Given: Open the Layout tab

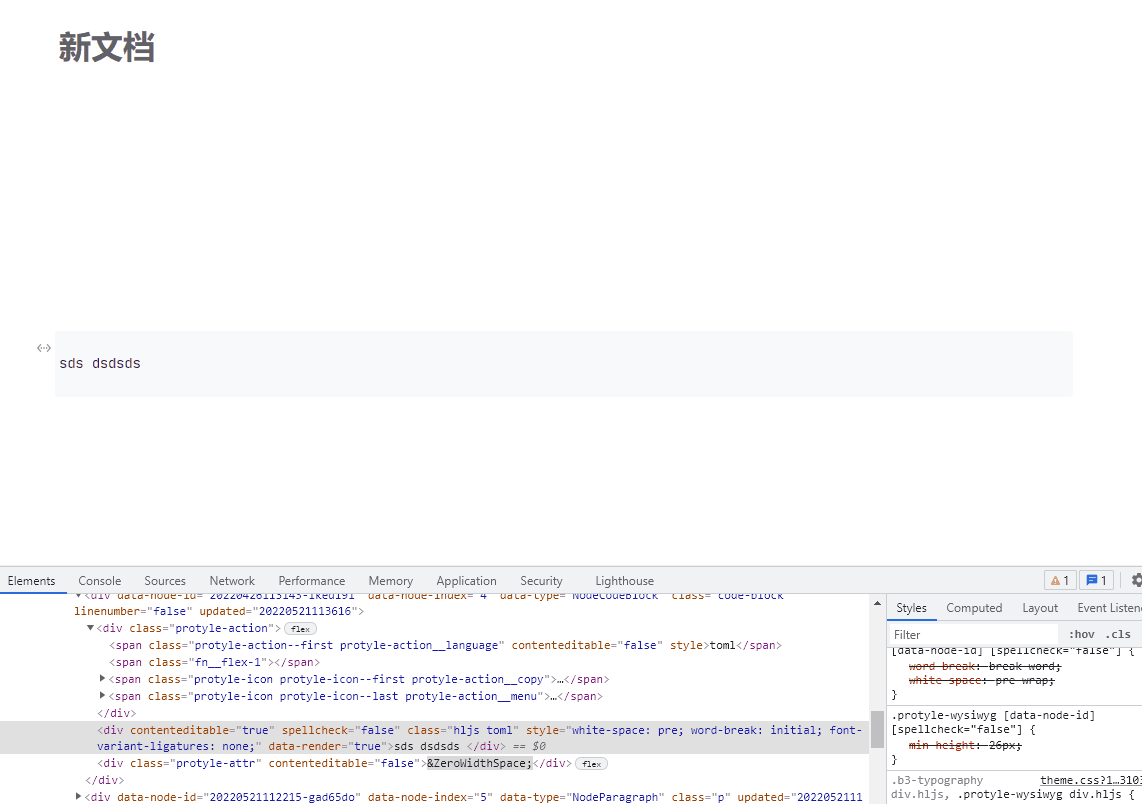Looking at the screenshot, I should [x=1040, y=607].
